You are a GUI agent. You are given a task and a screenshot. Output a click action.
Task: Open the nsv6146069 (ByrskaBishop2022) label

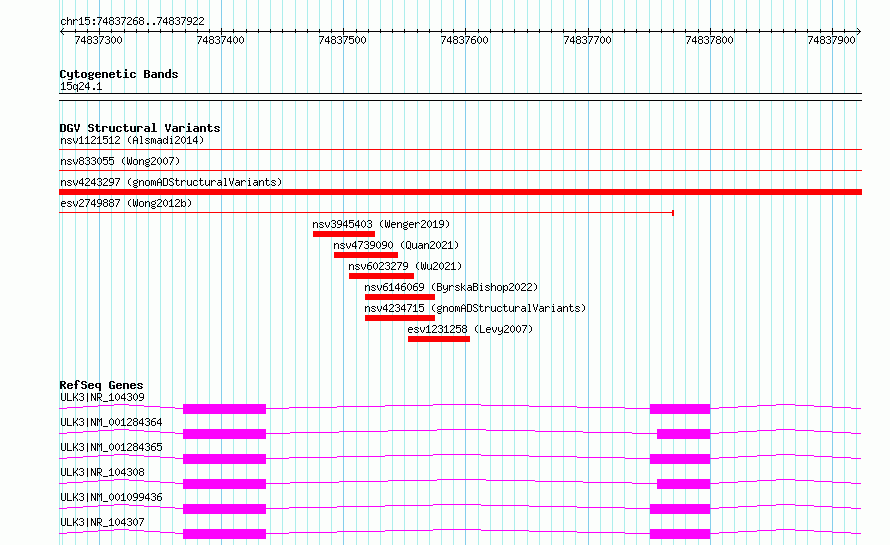pos(451,287)
